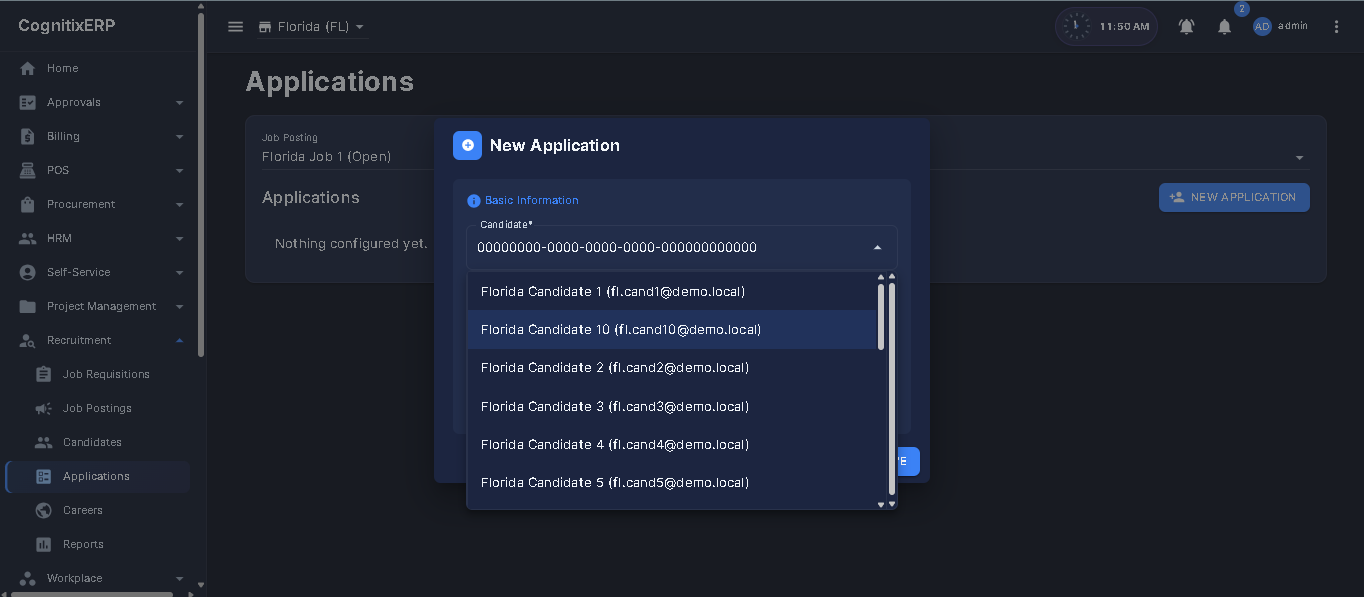The width and height of the screenshot is (1364, 597).
Task: Expand the Self-Service menu arrow
Action: pos(180,273)
